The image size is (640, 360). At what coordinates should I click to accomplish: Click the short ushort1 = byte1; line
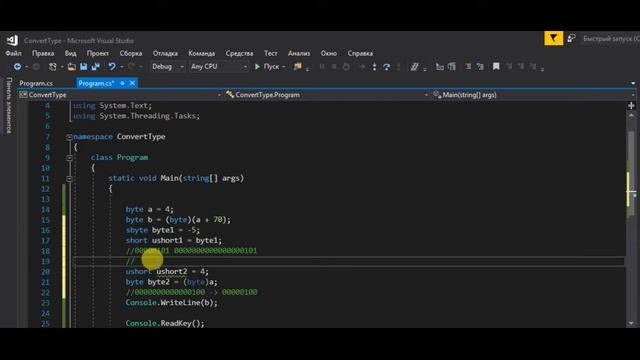[x=174, y=240]
